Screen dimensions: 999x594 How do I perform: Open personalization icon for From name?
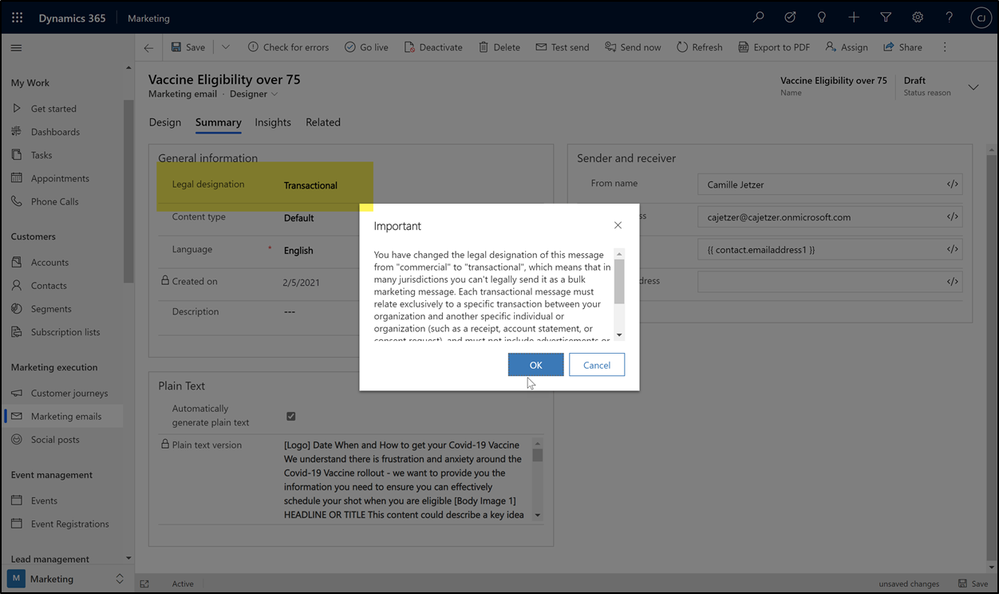coord(952,184)
